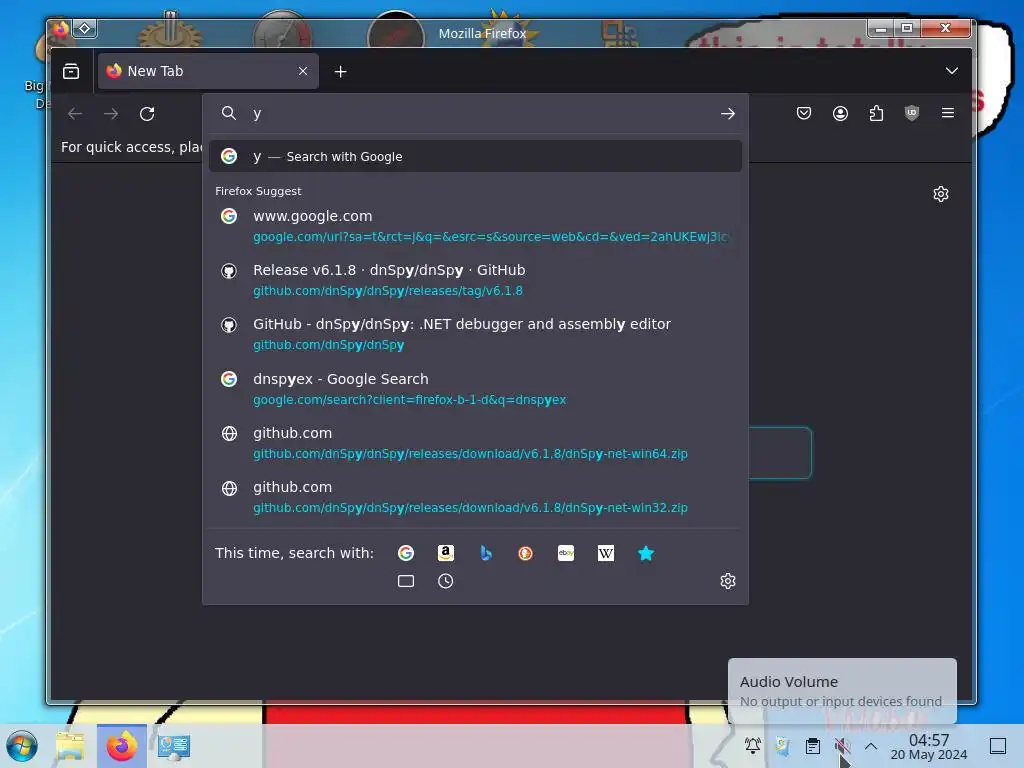Expand the list all tabs chevron

pos(952,71)
